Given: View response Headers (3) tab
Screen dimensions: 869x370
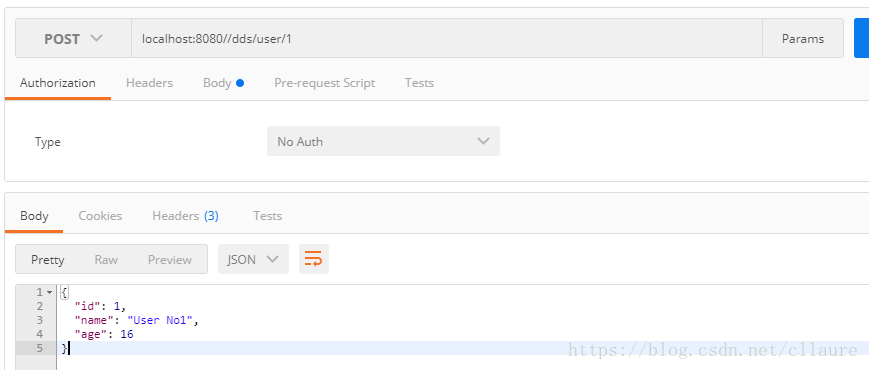Looking at the screenshot, I should coord(185,216).
